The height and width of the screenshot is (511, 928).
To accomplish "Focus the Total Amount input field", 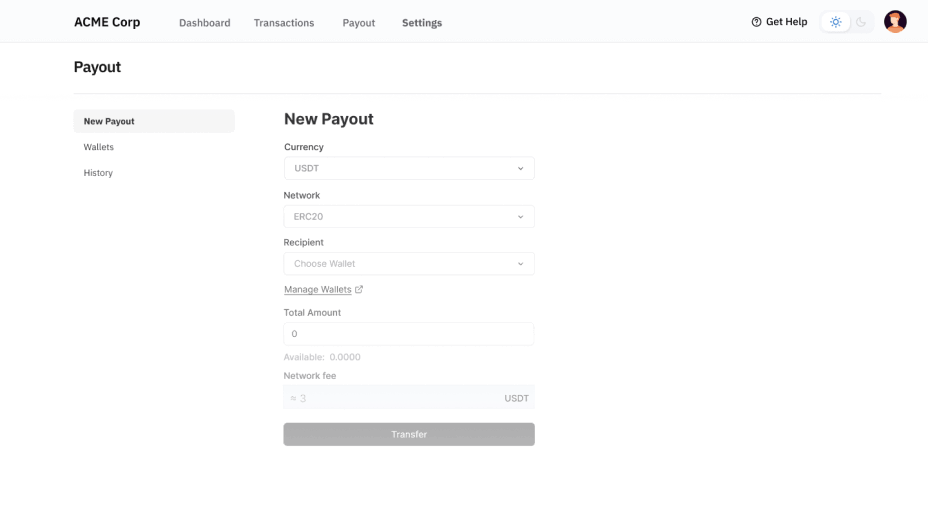I will (409, 334).
